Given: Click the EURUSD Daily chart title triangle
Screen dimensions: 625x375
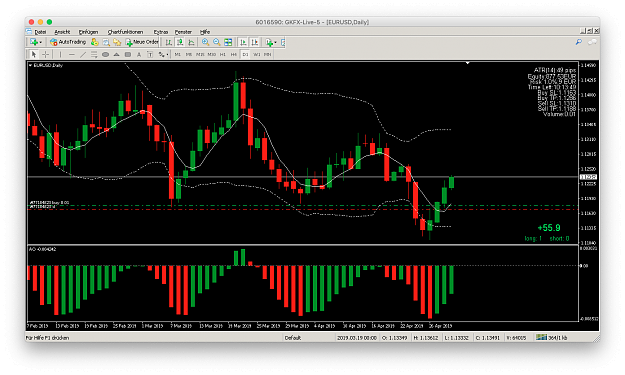Looking at the screenshot, I should (x=30, y=65).
